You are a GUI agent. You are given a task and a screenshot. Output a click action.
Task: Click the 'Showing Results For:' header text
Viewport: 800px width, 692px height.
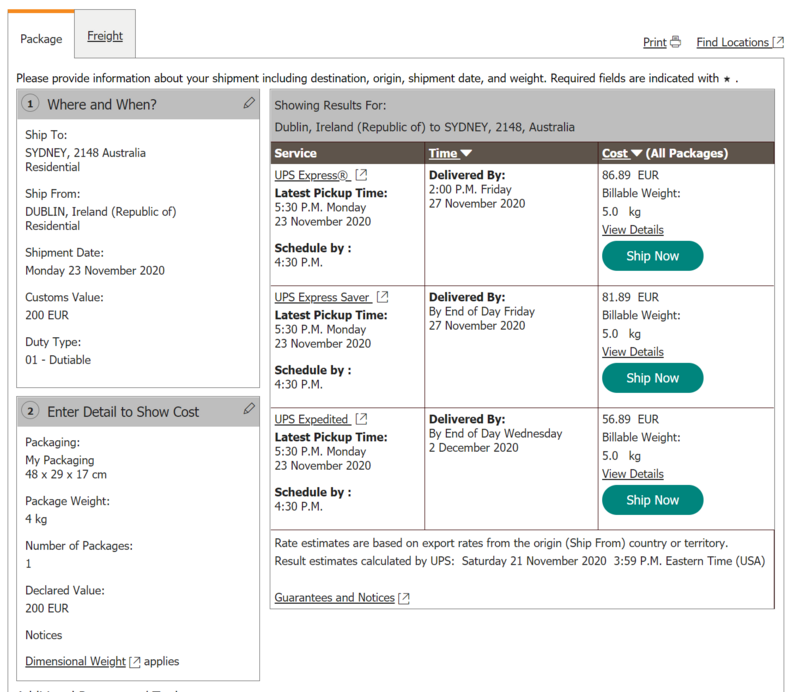pyautogui.click(x=330, y=105)
